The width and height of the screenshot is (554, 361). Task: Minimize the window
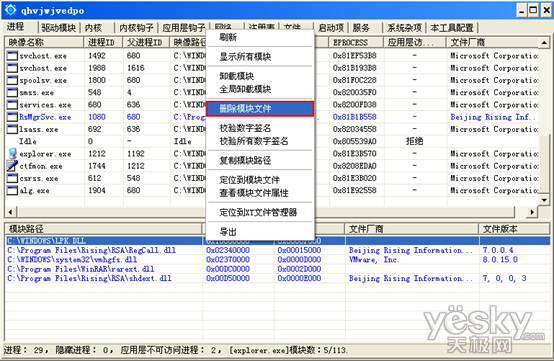[522, 10]
